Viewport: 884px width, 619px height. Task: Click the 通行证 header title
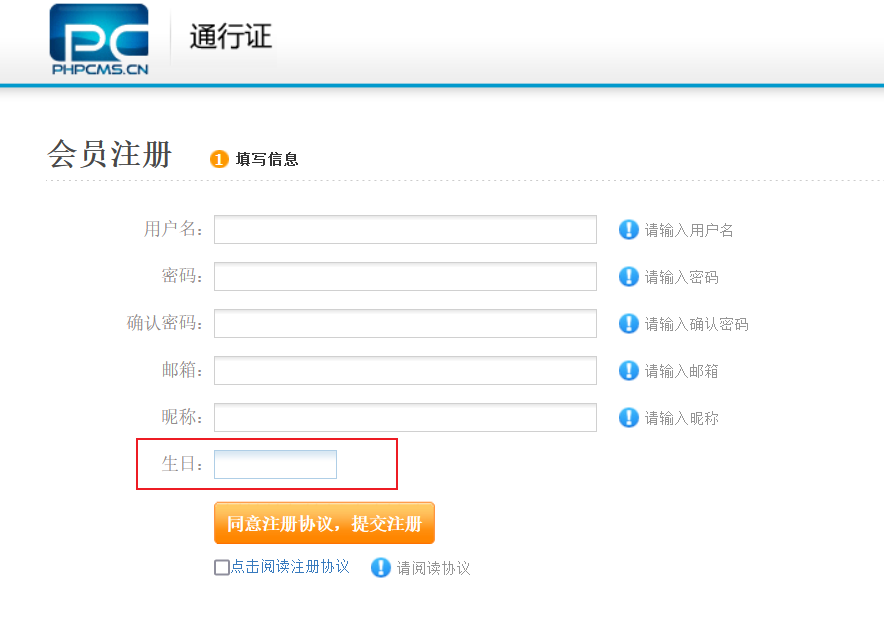coord(231,37)
